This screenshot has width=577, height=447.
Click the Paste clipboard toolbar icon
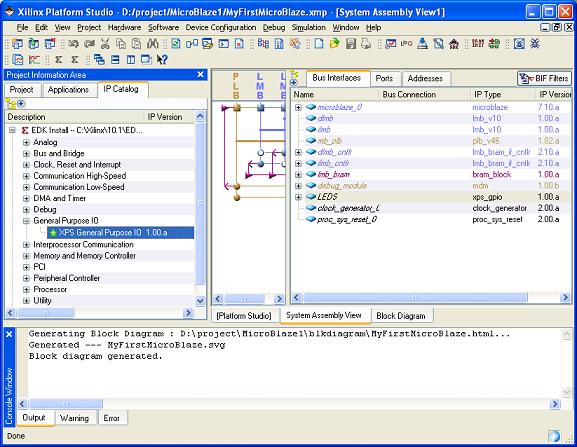pyautogui.click(x=137, y=44)
